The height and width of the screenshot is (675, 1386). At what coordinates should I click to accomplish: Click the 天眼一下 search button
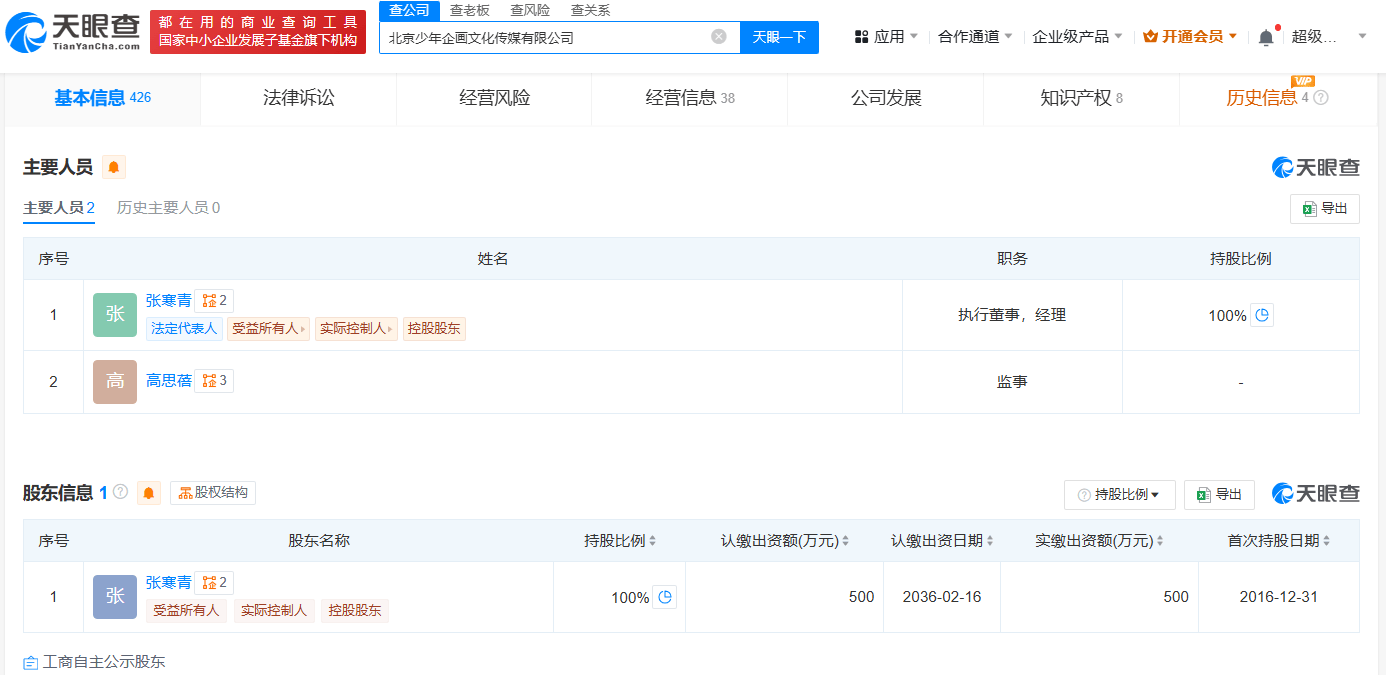click(779, 37)
